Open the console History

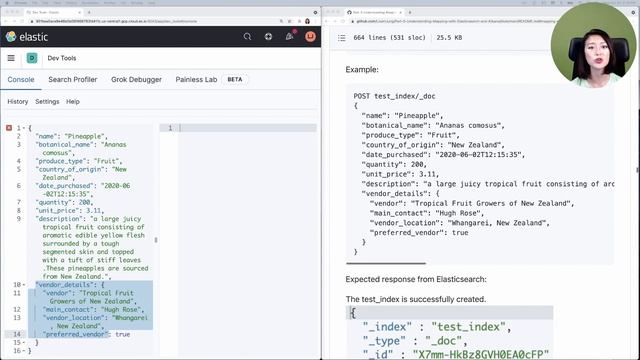tap(18, 102)
